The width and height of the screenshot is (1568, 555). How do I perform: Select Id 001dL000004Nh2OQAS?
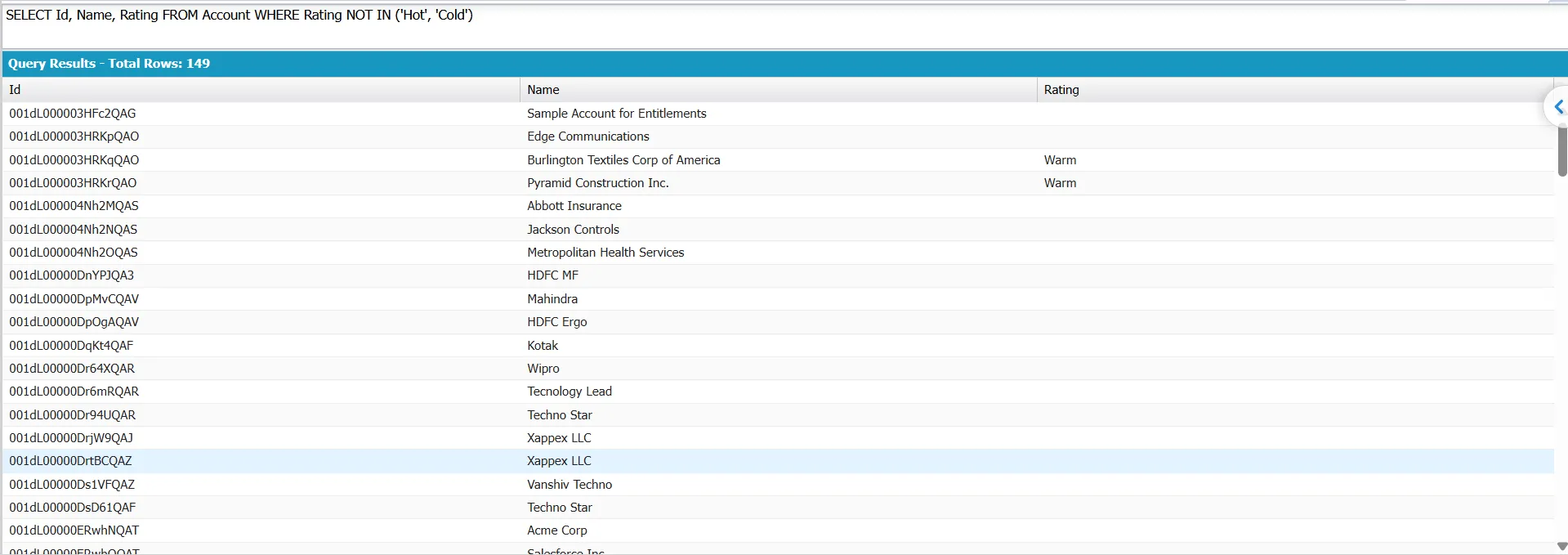[x=74, y=253]
